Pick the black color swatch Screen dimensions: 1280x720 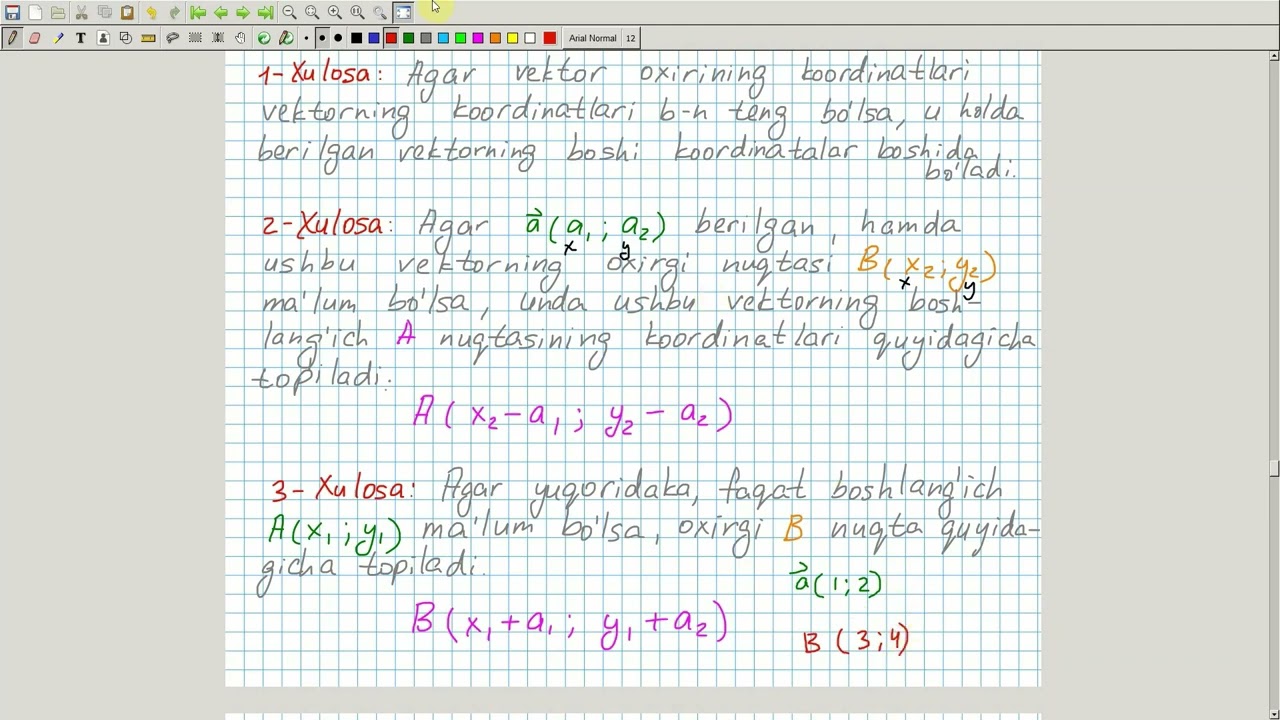coord(356,38)
